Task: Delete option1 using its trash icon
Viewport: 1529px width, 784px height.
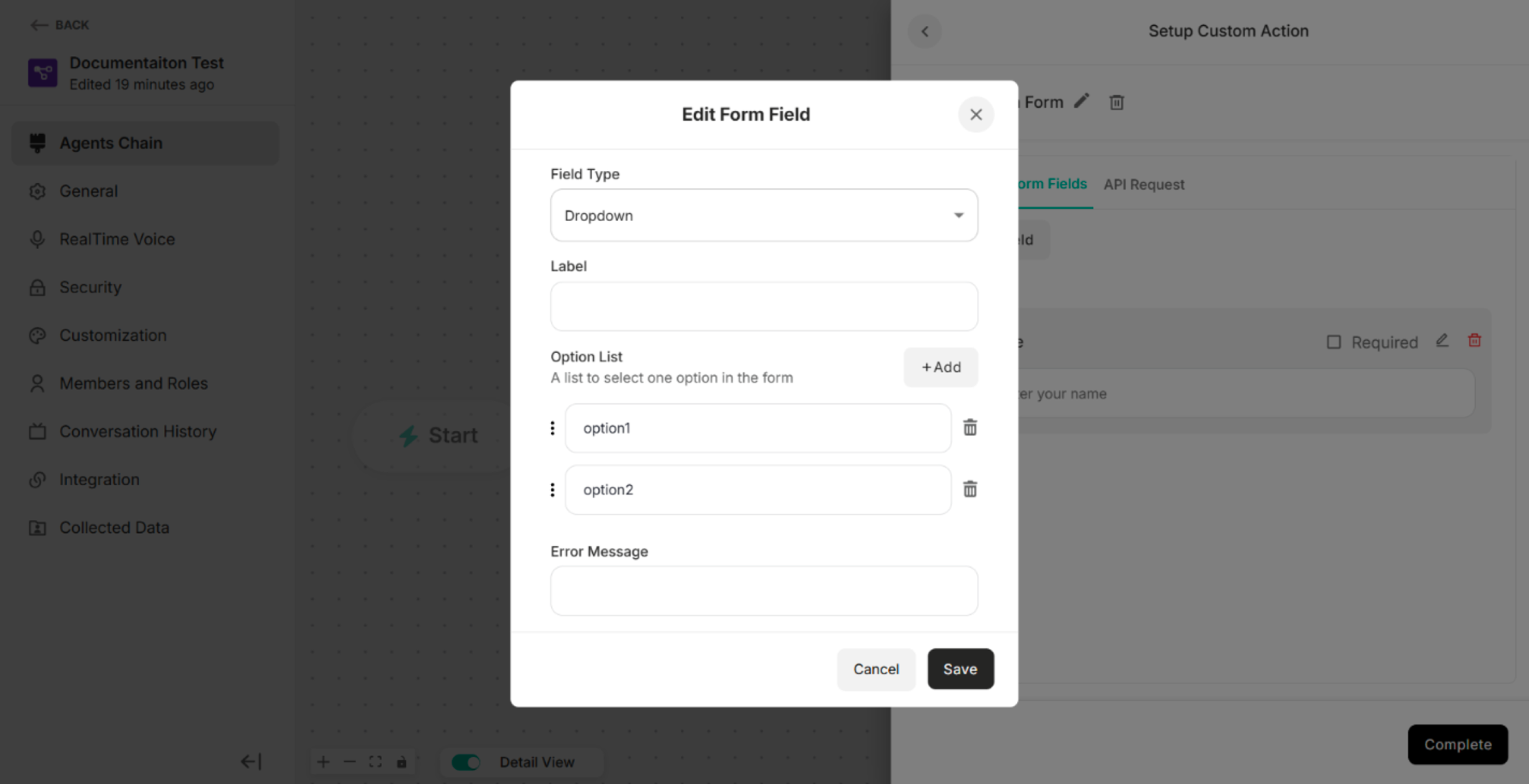Action: (970, 427)
